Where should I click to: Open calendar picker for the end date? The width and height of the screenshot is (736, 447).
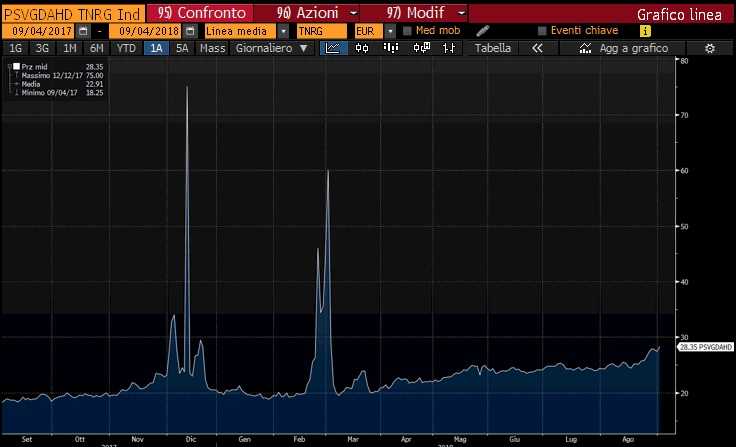tap(188, 31)
